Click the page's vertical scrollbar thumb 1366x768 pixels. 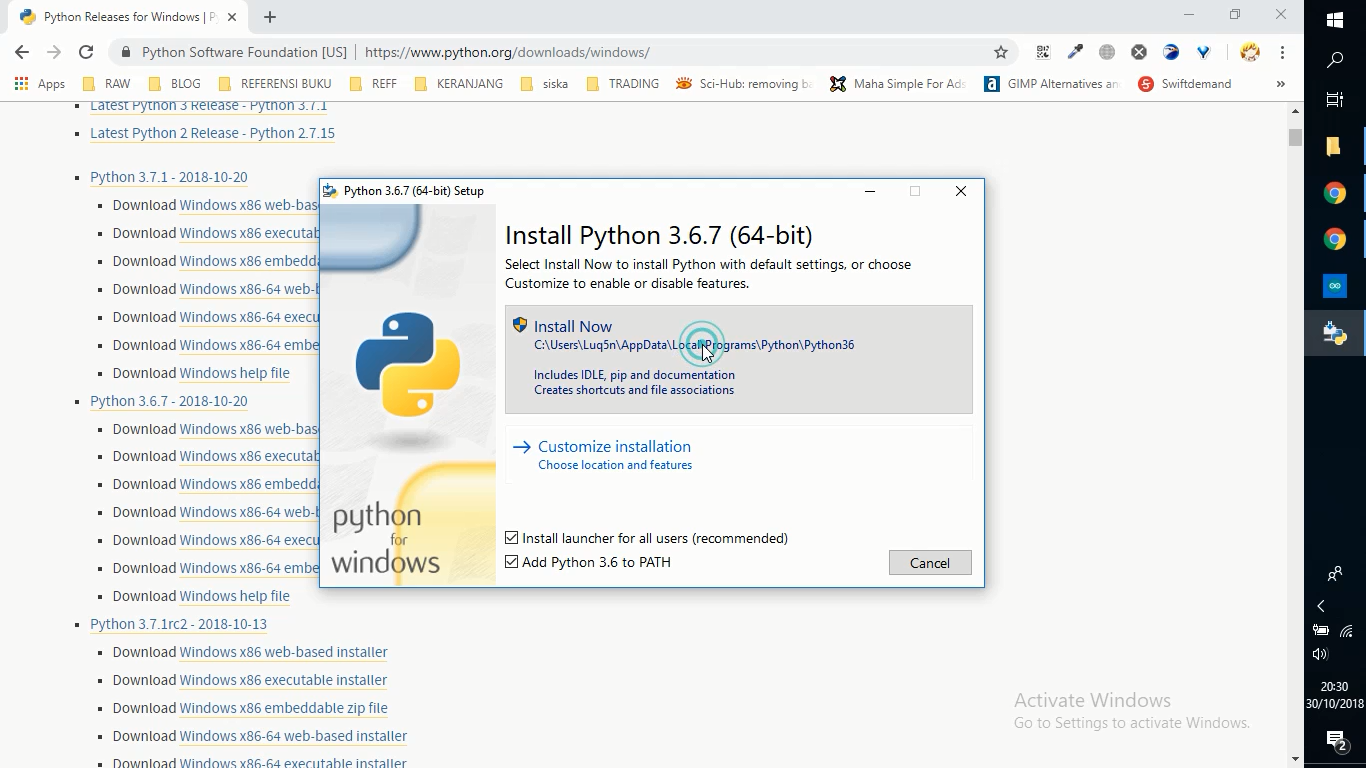coord(1295,138)
